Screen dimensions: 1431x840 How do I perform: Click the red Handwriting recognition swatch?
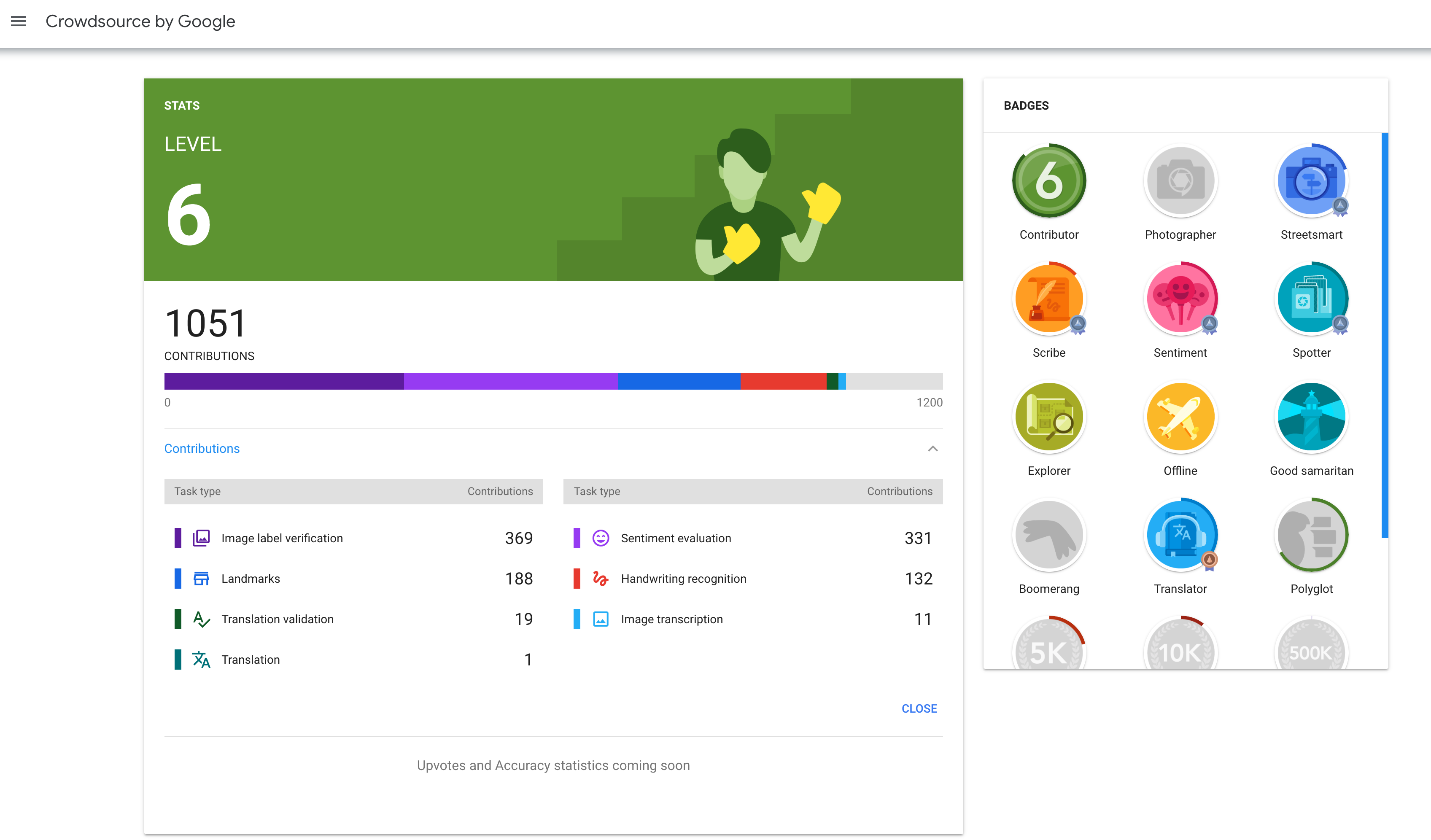[x=577, y=578]
